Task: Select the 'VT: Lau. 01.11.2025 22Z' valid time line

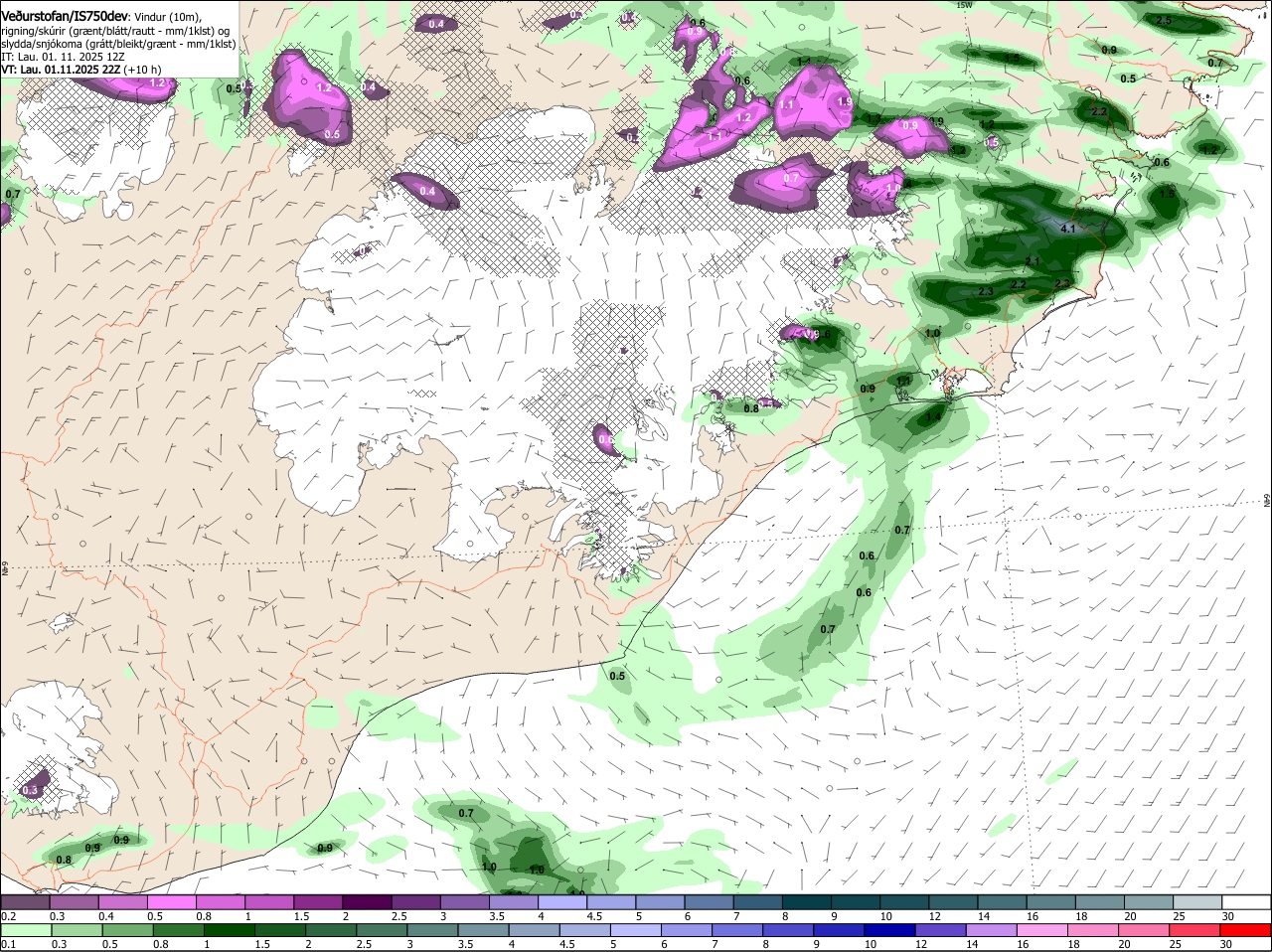Action: tap(61, 70)
